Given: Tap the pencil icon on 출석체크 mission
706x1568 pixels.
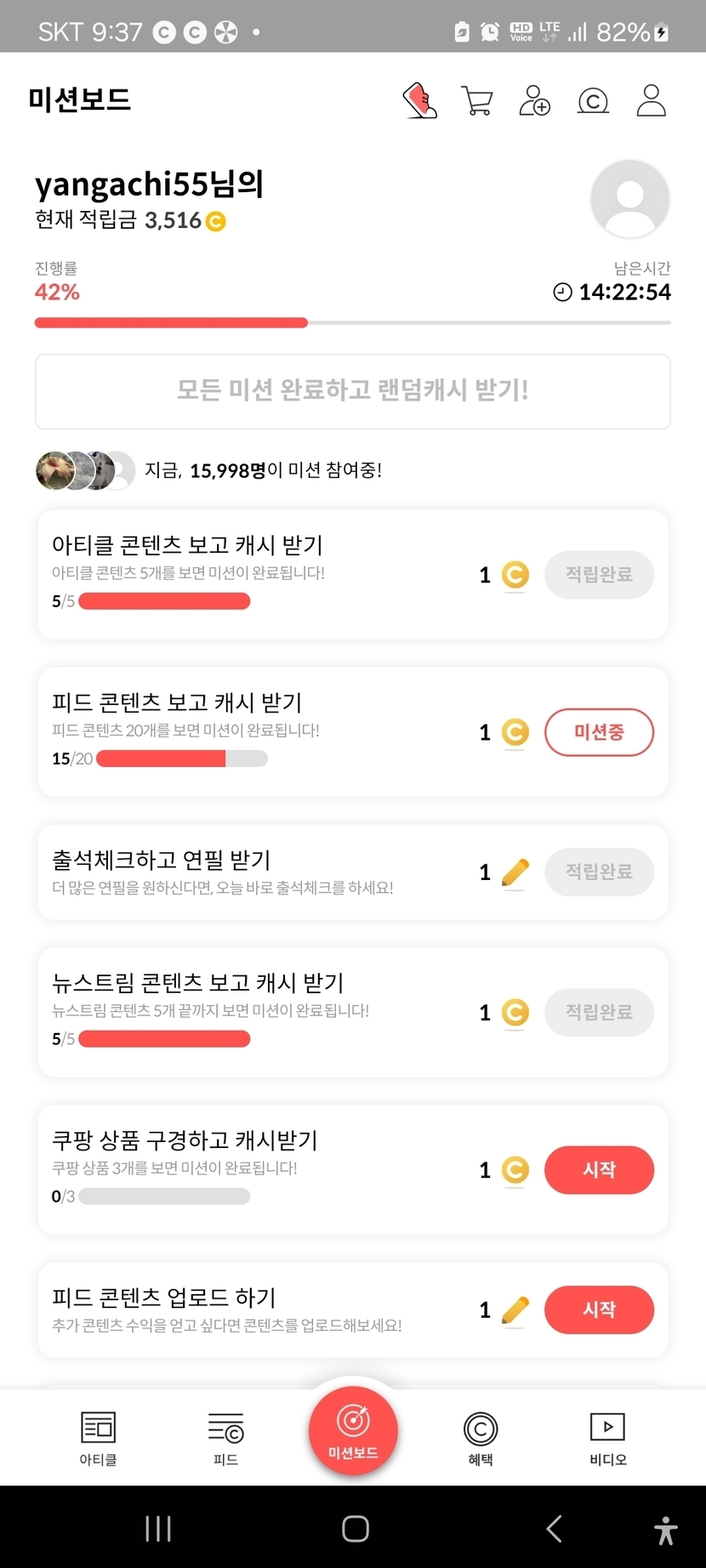Looking at the screenshot, I should (515, 872).
